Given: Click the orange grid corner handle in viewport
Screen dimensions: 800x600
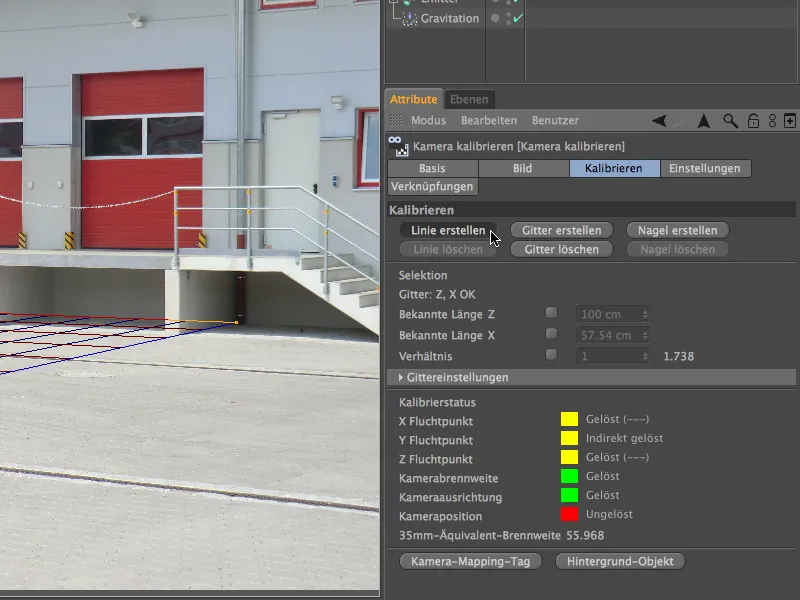Looking at the screenshot, I should (x=236, y=322).
